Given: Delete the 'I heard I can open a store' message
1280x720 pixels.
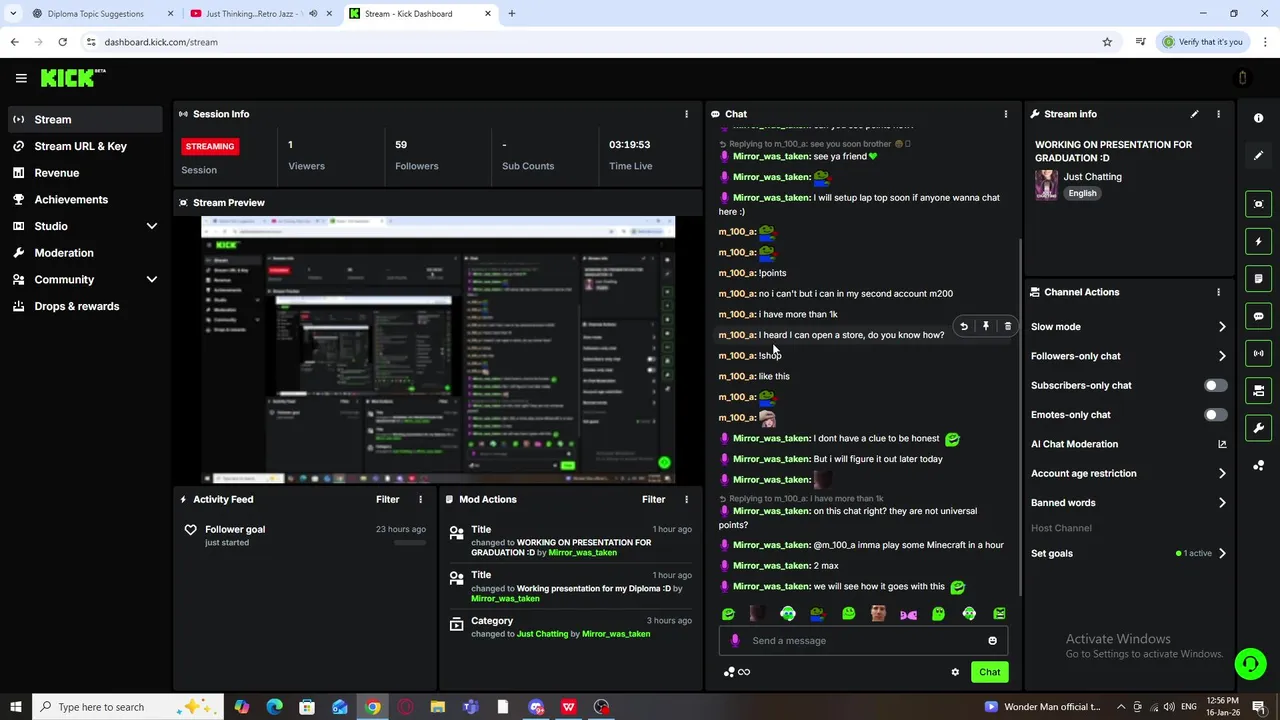Looking at the screenshot, I should [x=1007, y=326].
